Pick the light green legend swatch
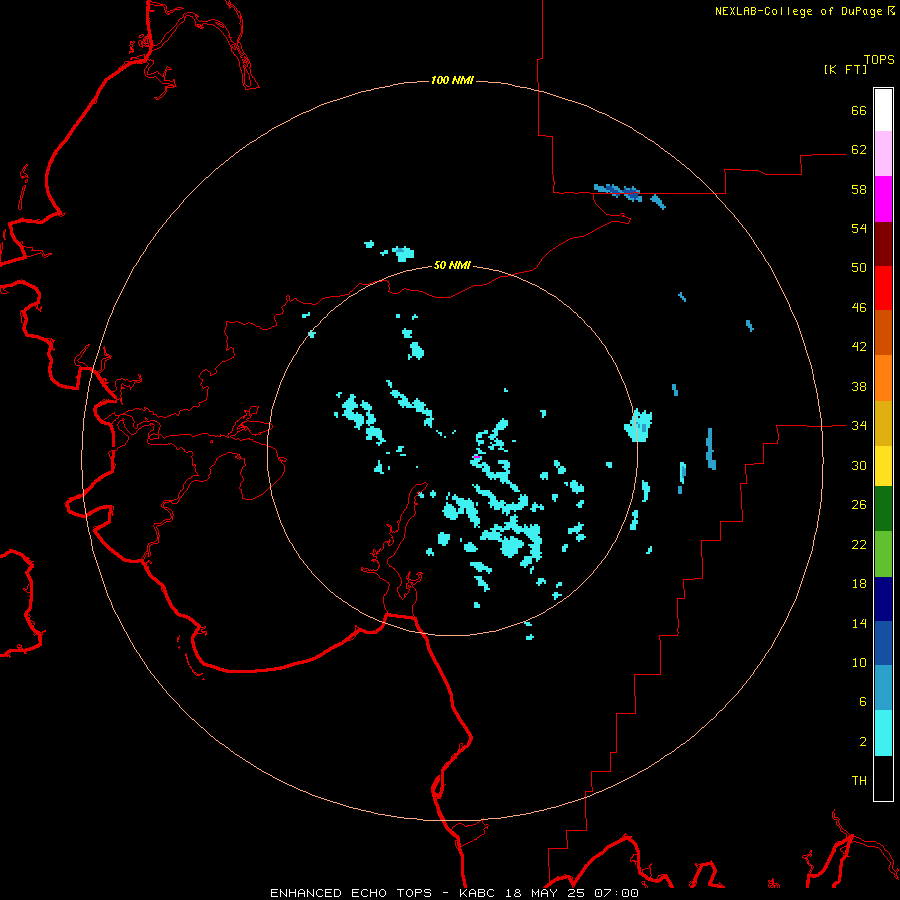Image resolution: width=900 pixels, height=900 pixels. tap(883, 554)
